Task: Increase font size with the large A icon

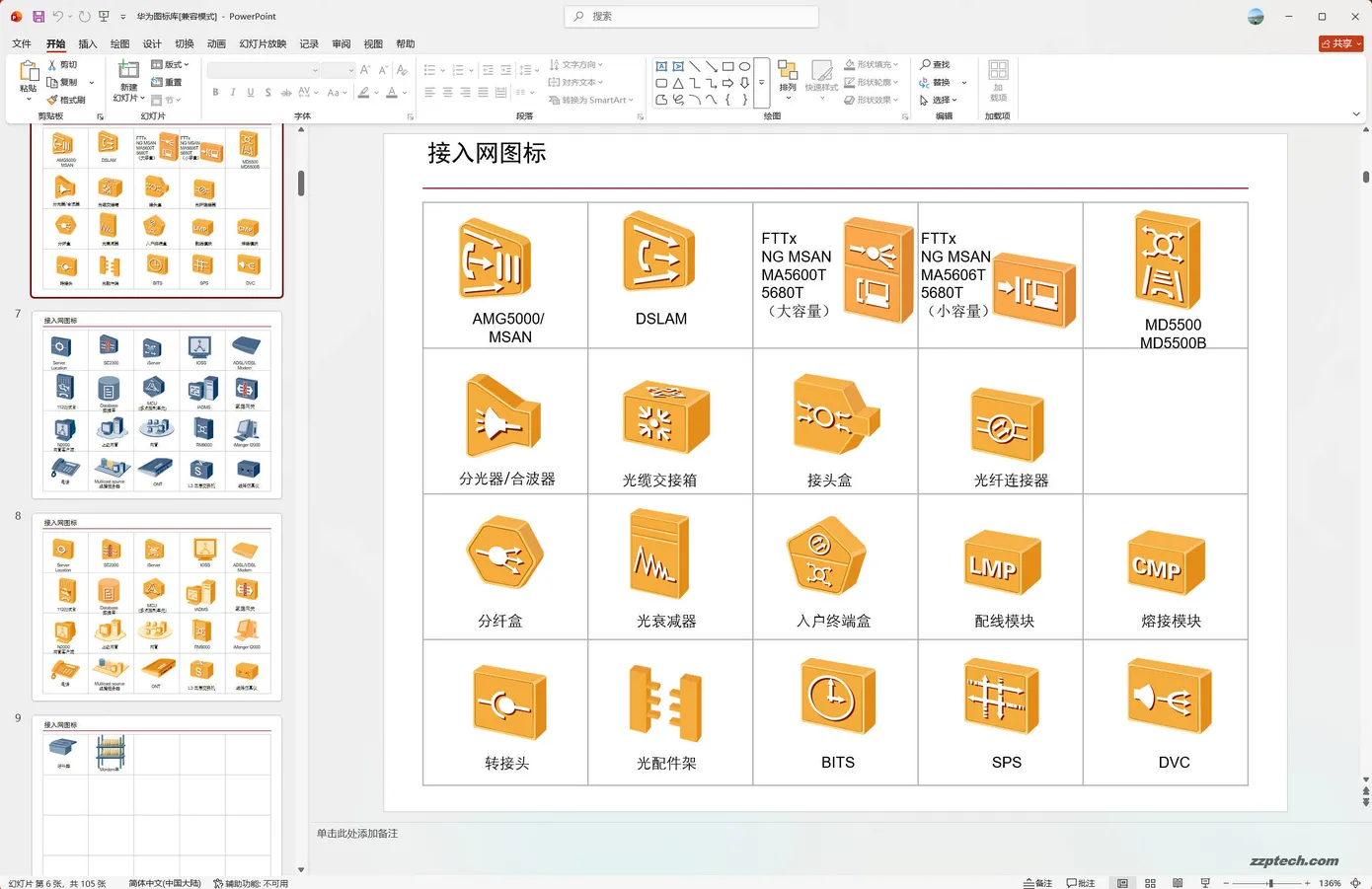Action: tap(365, 70)
